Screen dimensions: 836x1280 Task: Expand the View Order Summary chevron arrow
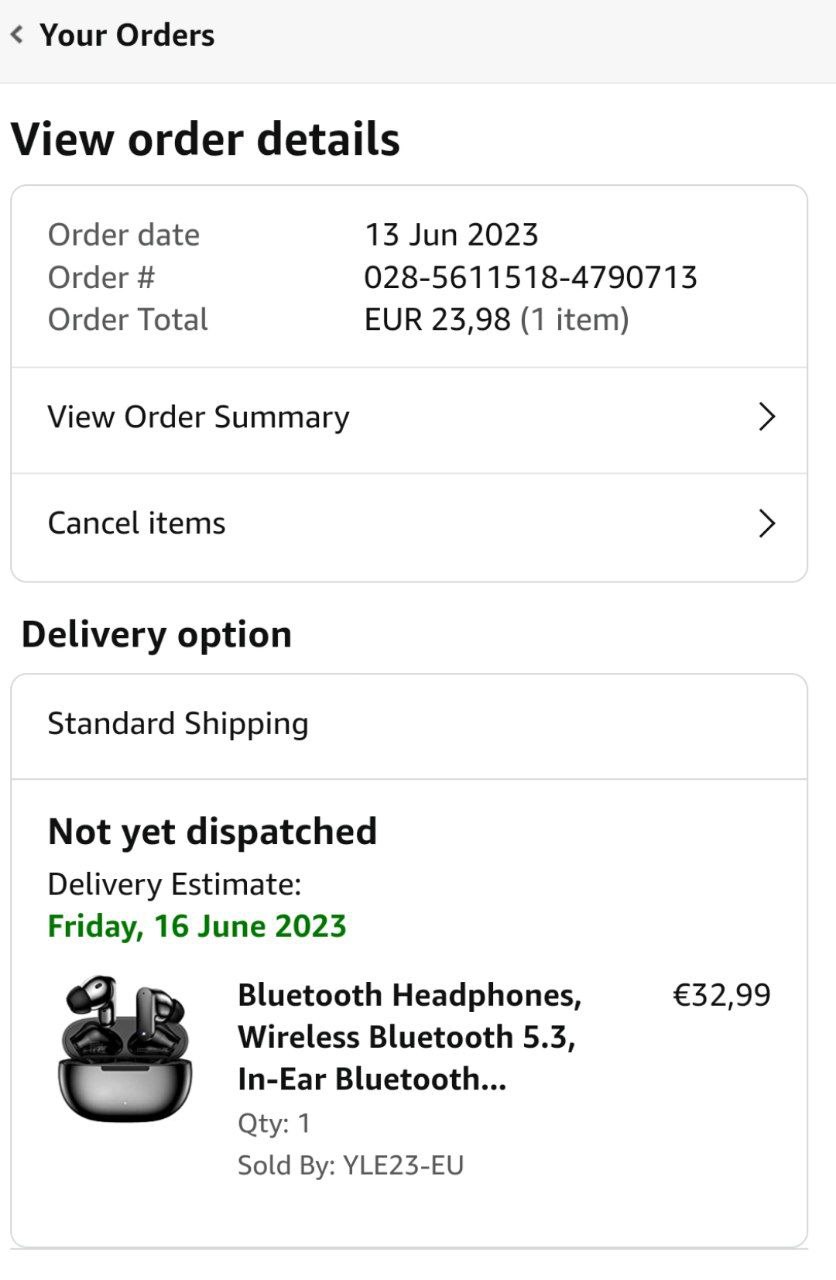pos(766,417)
